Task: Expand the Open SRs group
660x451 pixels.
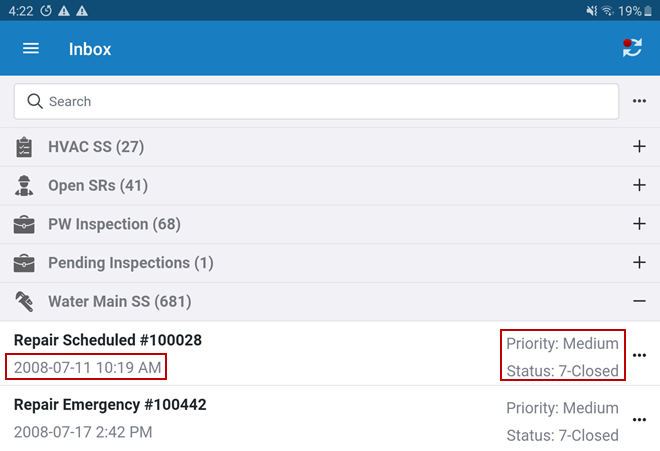Action: pyautogui.click(x=639, y=186)
